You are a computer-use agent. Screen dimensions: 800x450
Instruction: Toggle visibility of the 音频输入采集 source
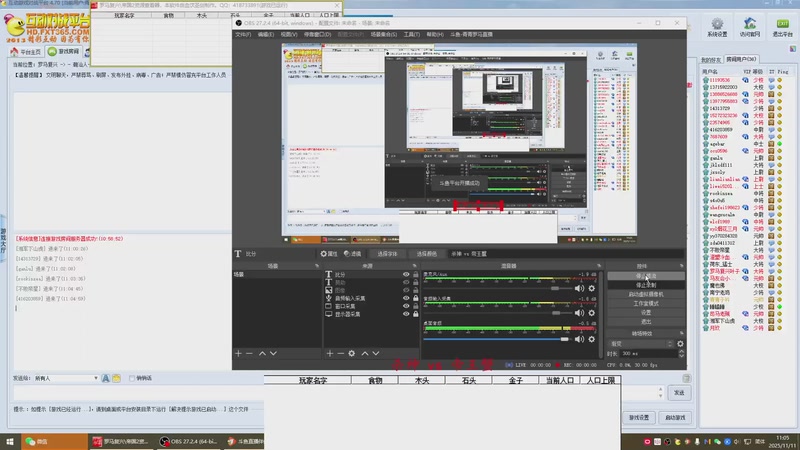click(406, 298)
